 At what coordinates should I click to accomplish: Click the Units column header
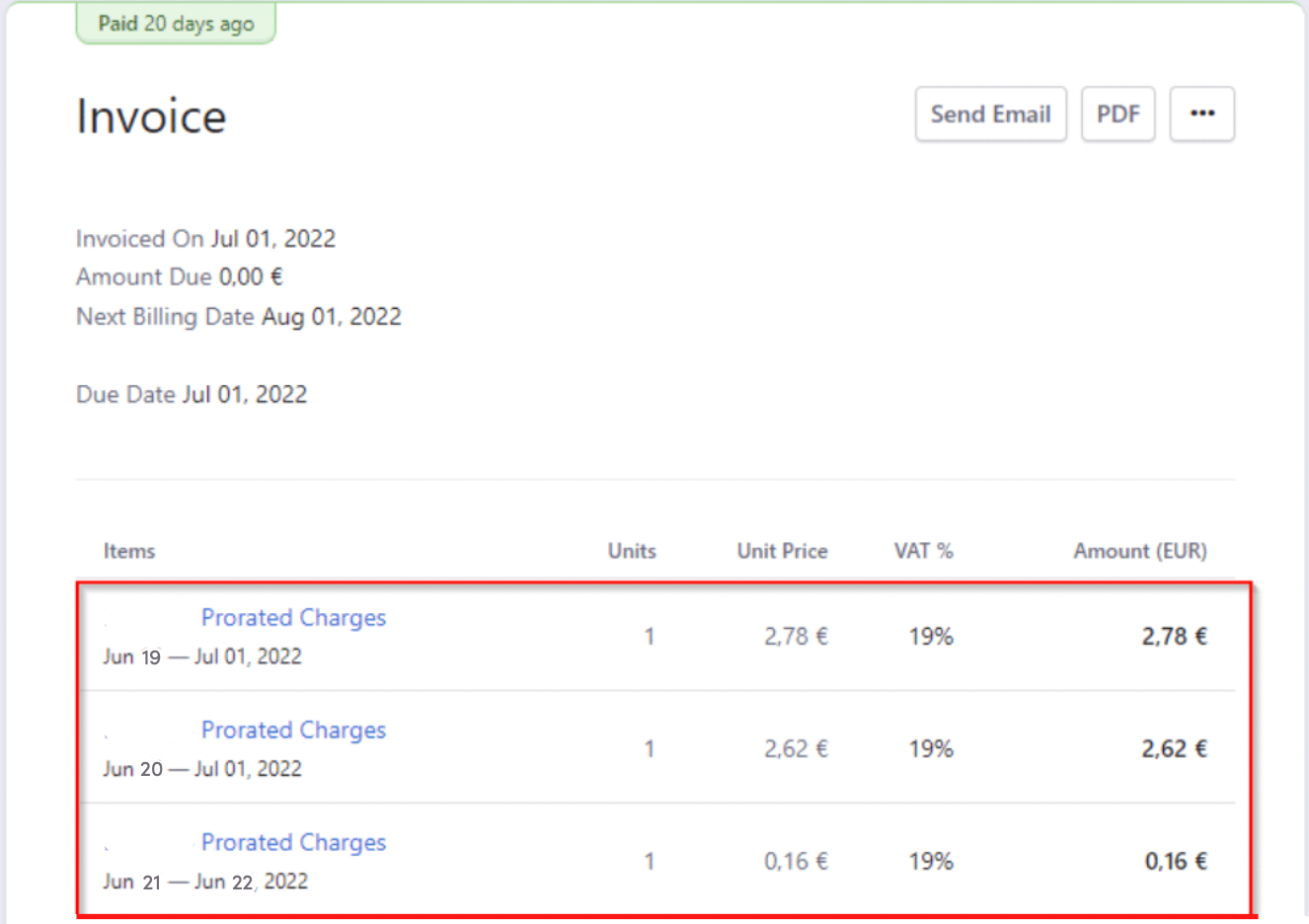click(x=632, y=551)
